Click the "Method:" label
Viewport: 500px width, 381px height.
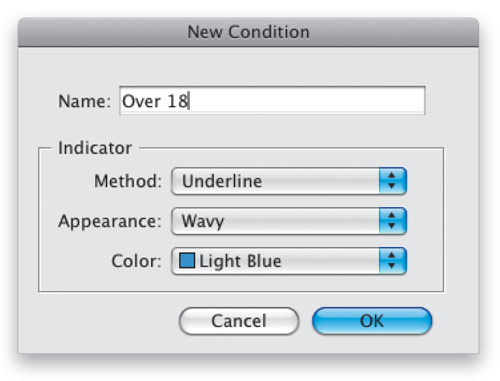(128, 181)
